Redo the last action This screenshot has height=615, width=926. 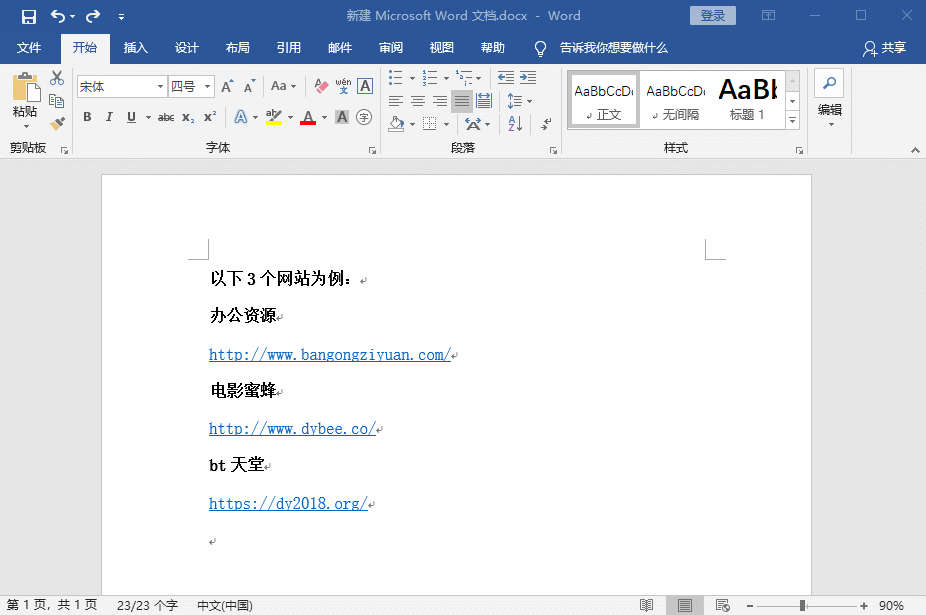(93, 16)
